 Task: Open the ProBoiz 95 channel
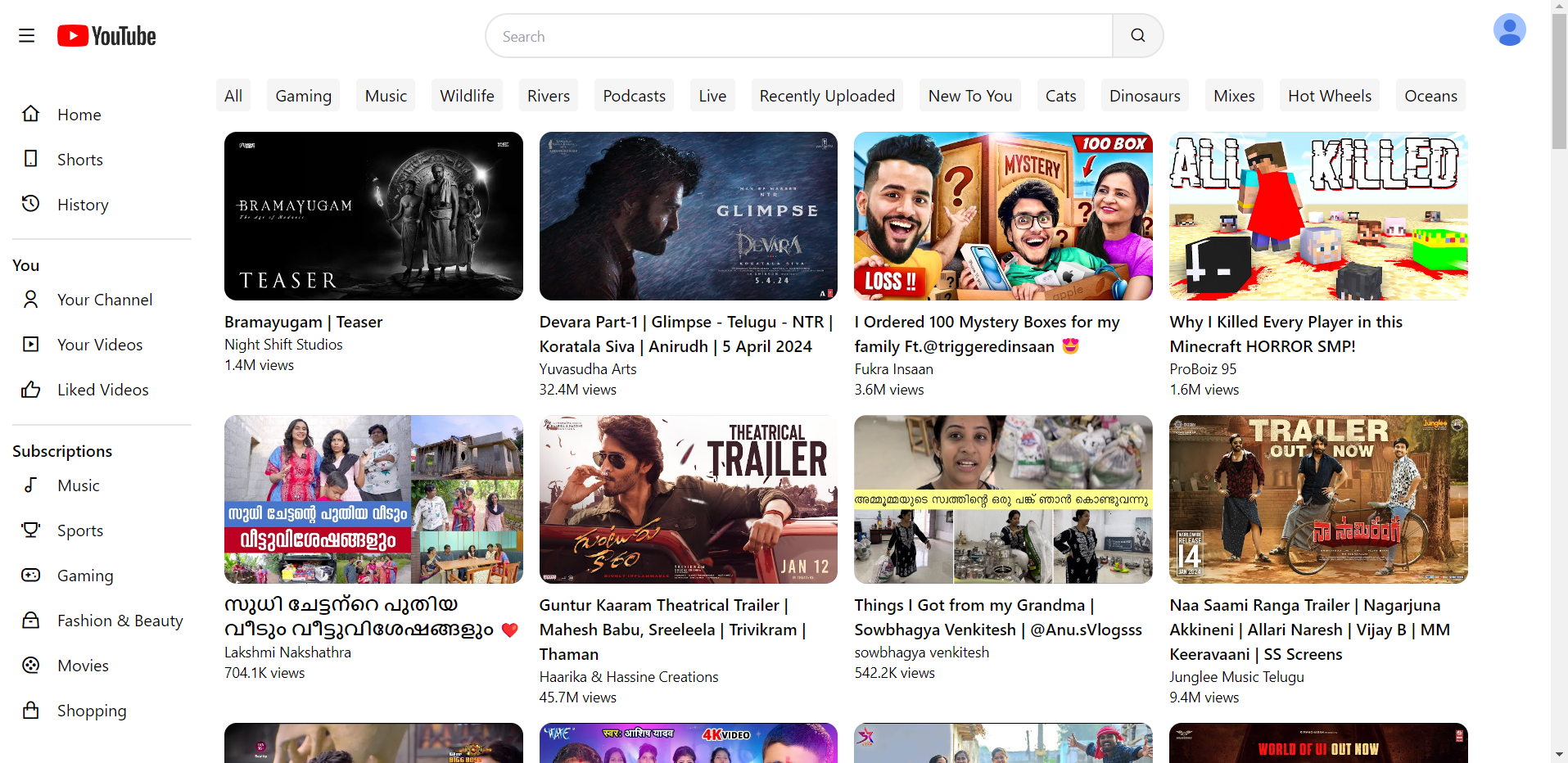(x=1203, y=369)
